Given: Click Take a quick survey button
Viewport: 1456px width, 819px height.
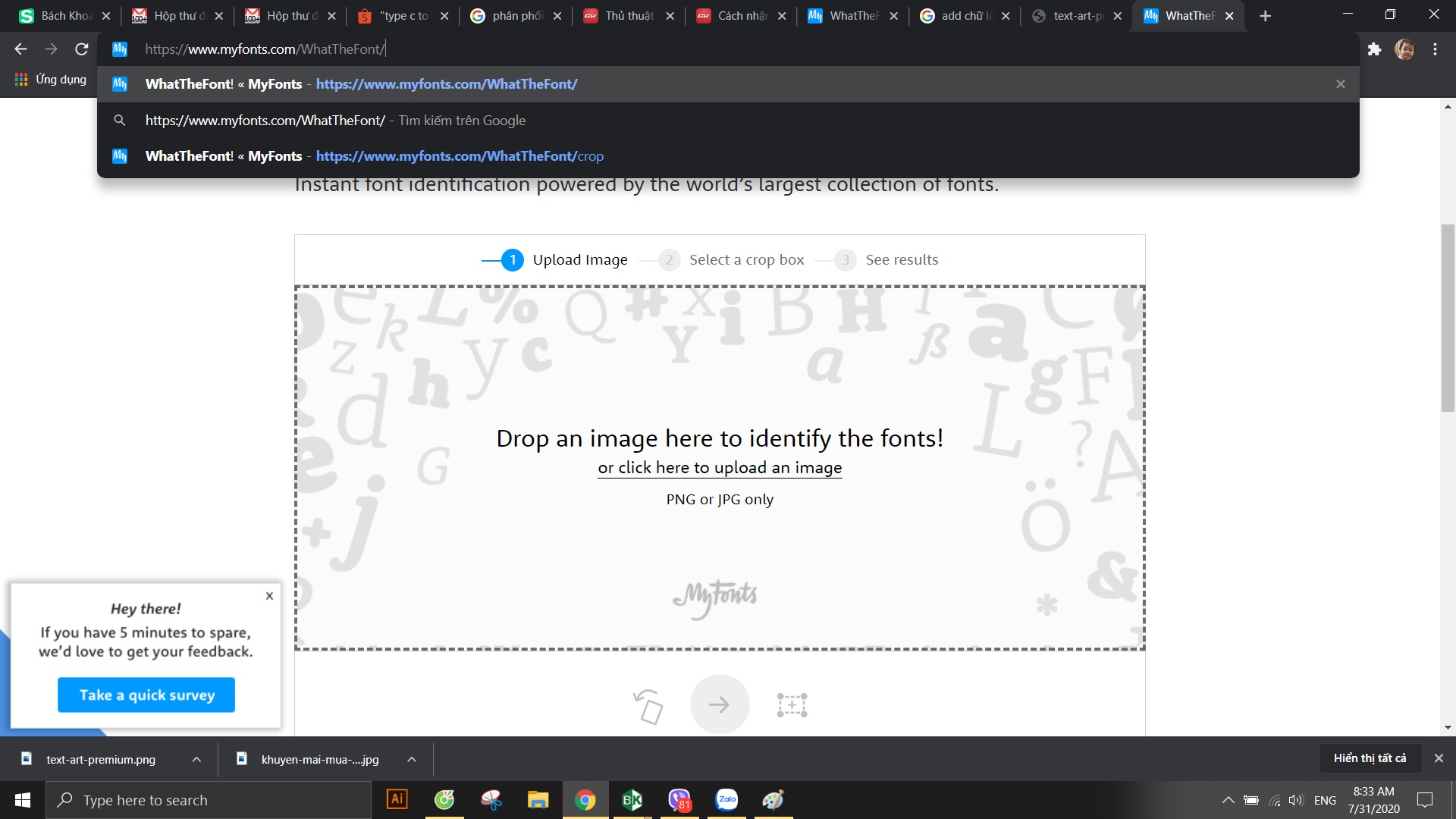Looking at the screenshot, I should point(146,695).
